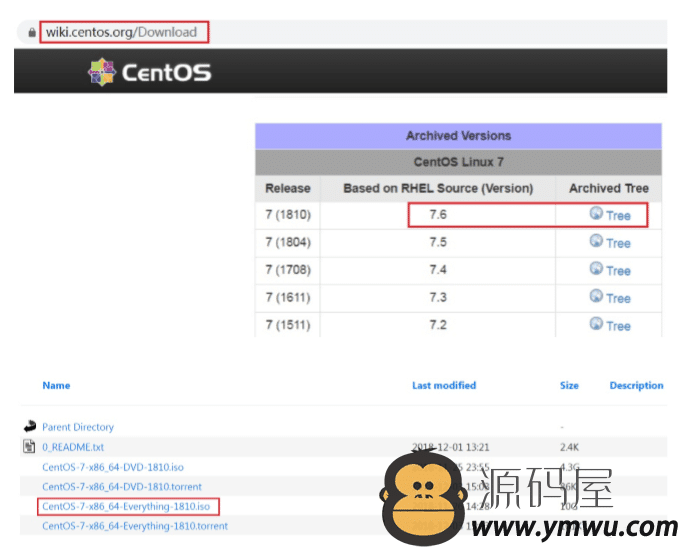
Task: Select the '7 (1511)' release cell
Action: [x=288, y=325]
